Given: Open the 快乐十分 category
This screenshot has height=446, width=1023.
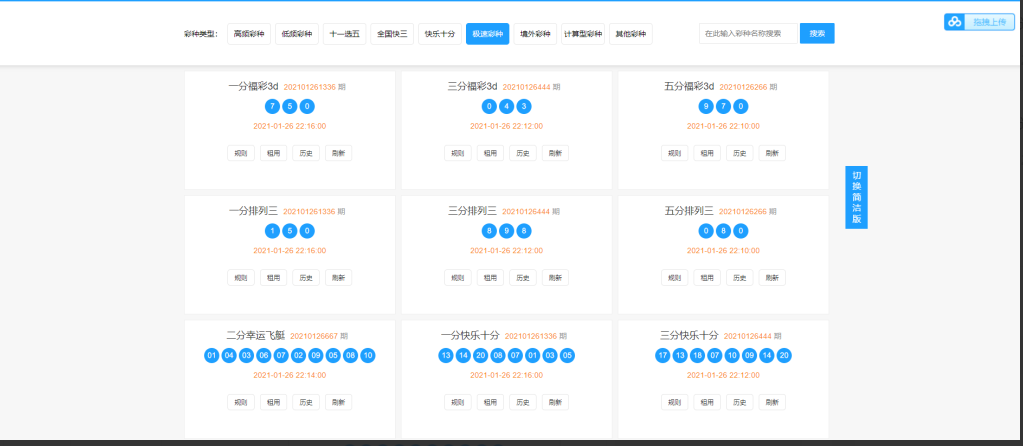Looking at the screenshot, I should (x=440, y=34).
